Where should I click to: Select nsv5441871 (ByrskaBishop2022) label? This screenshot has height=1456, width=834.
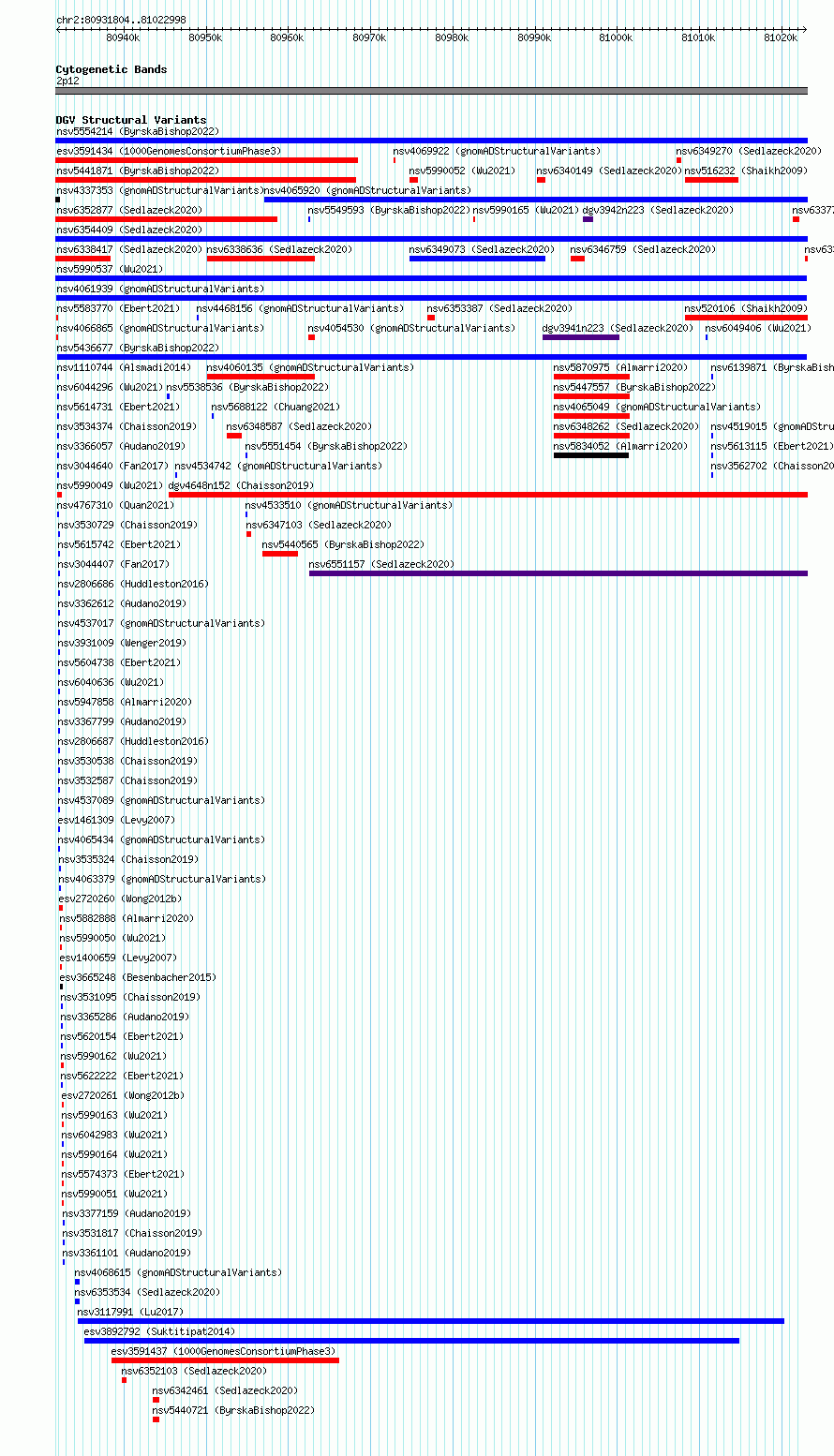[x=138, y=171]
